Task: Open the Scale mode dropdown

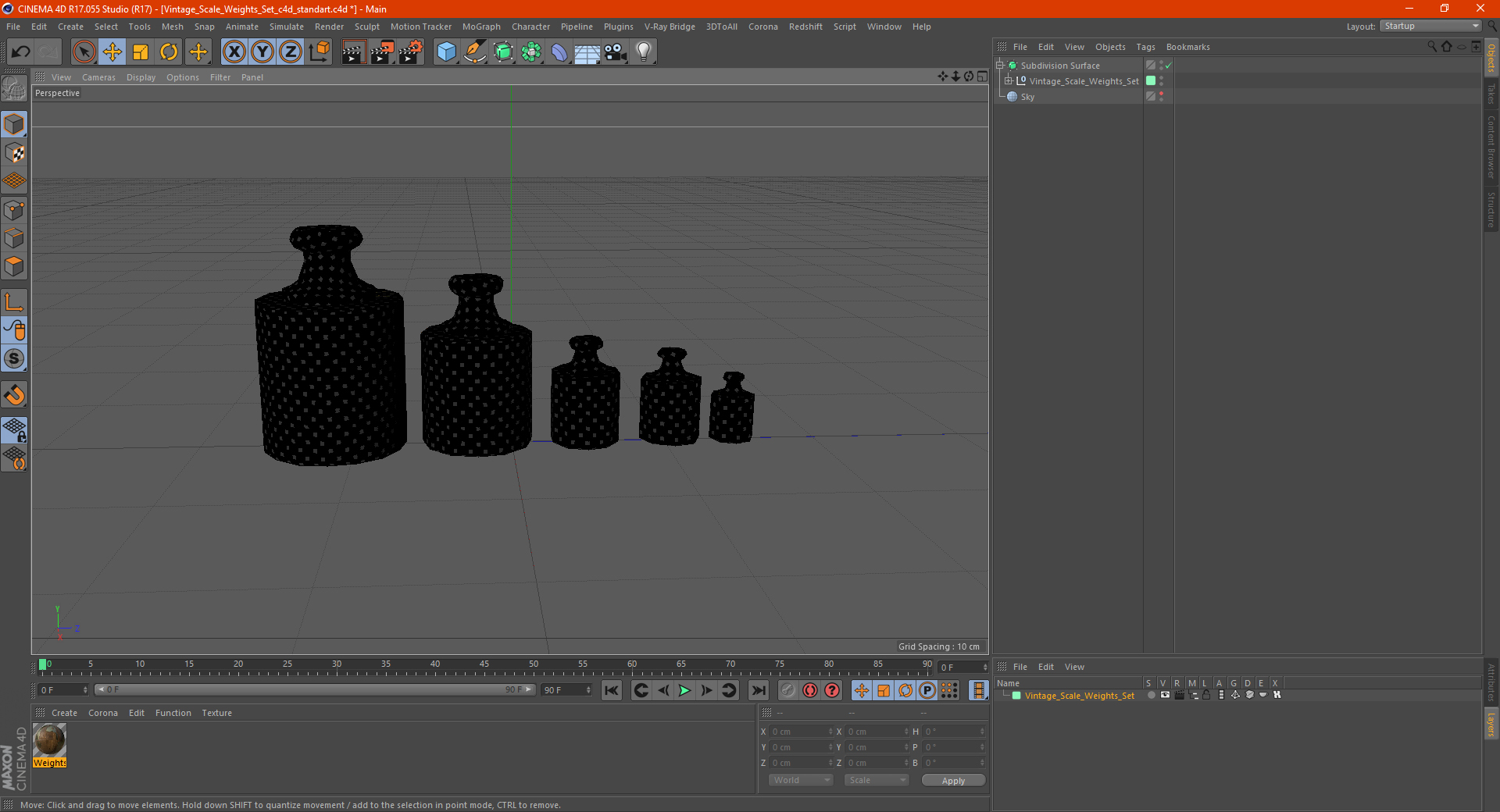Action: click(877, 780)
